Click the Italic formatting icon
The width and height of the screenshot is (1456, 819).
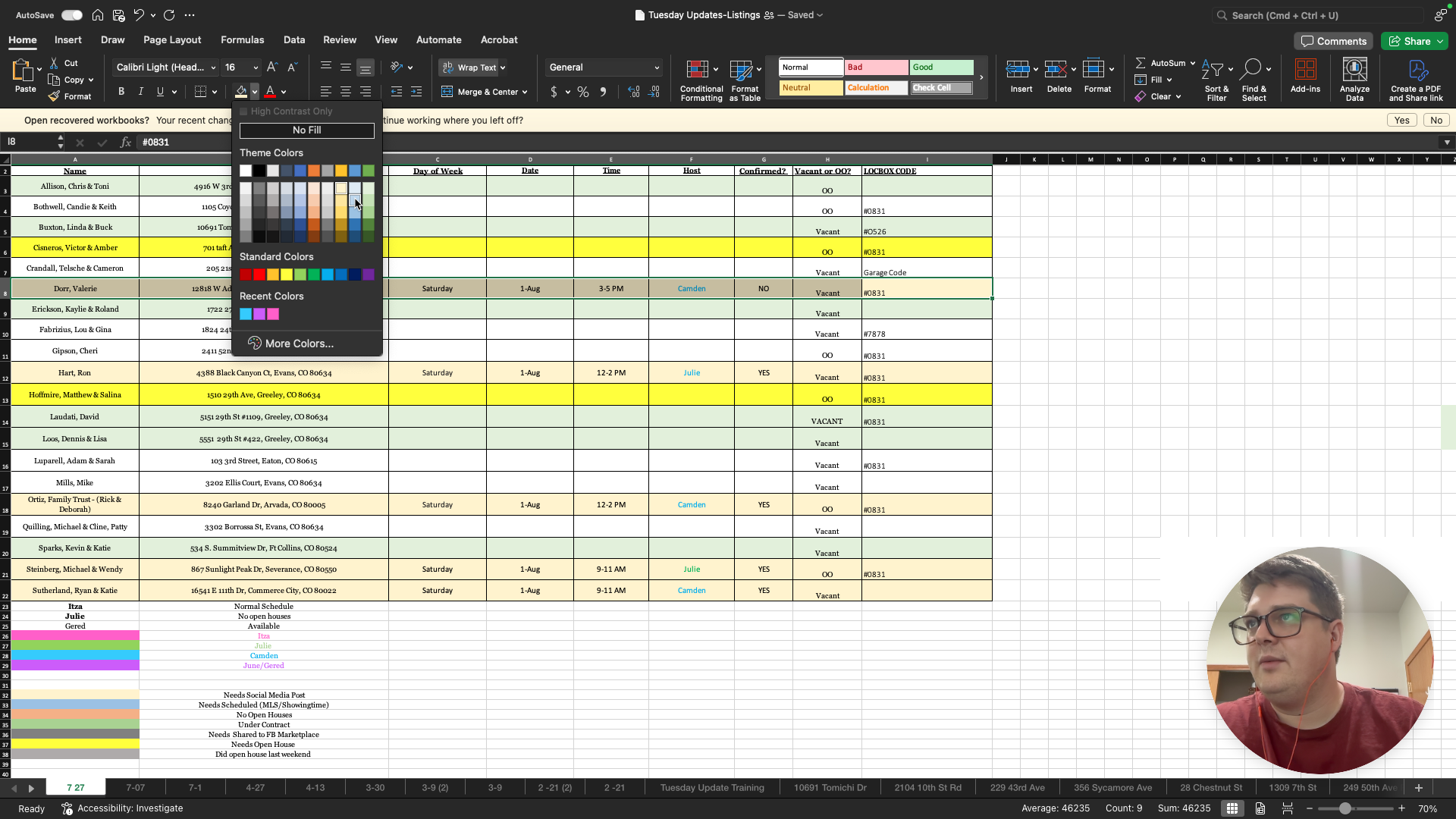tap(140, 92)
